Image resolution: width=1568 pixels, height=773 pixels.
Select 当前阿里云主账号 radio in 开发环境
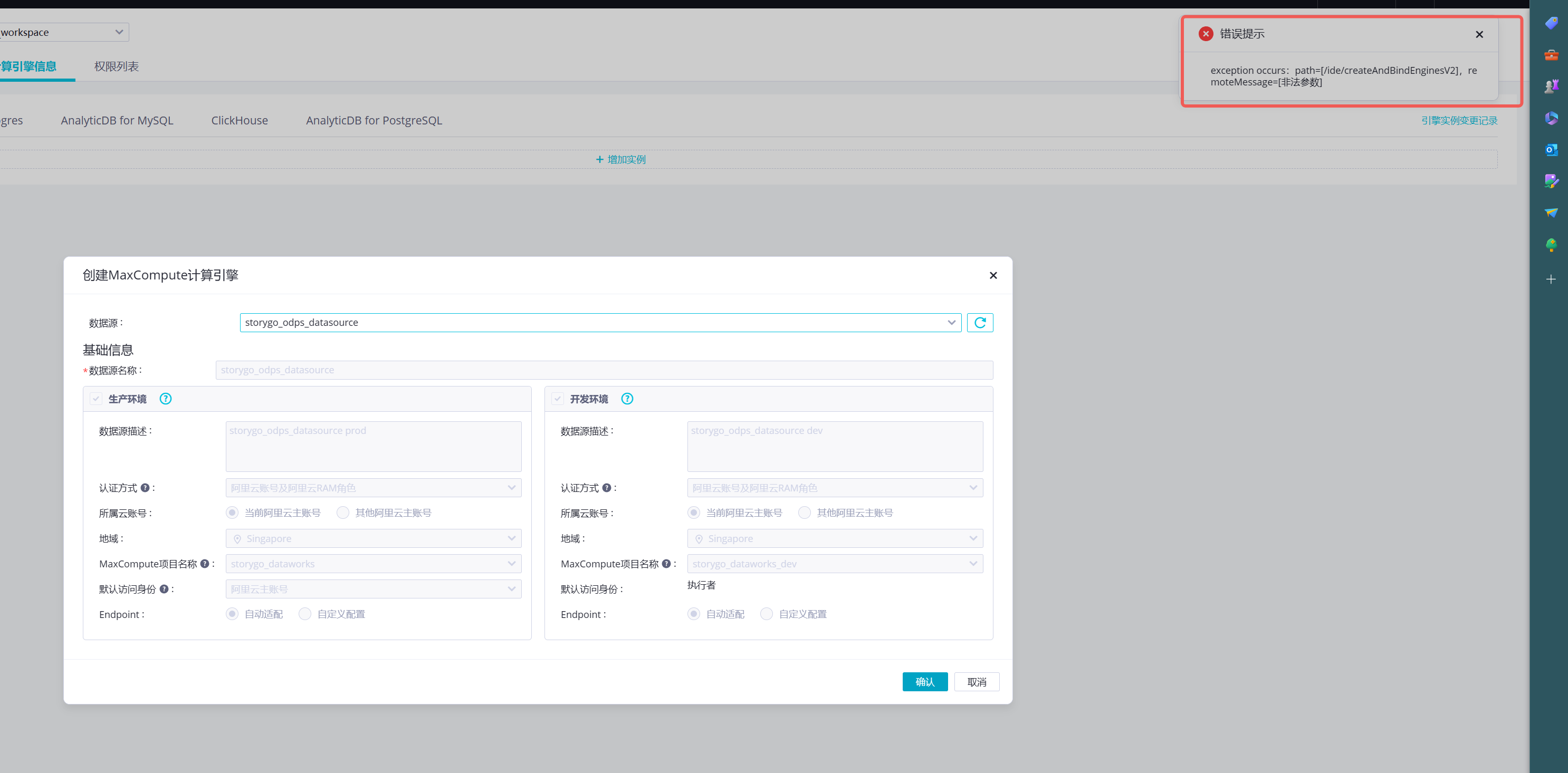click(693, 513)
